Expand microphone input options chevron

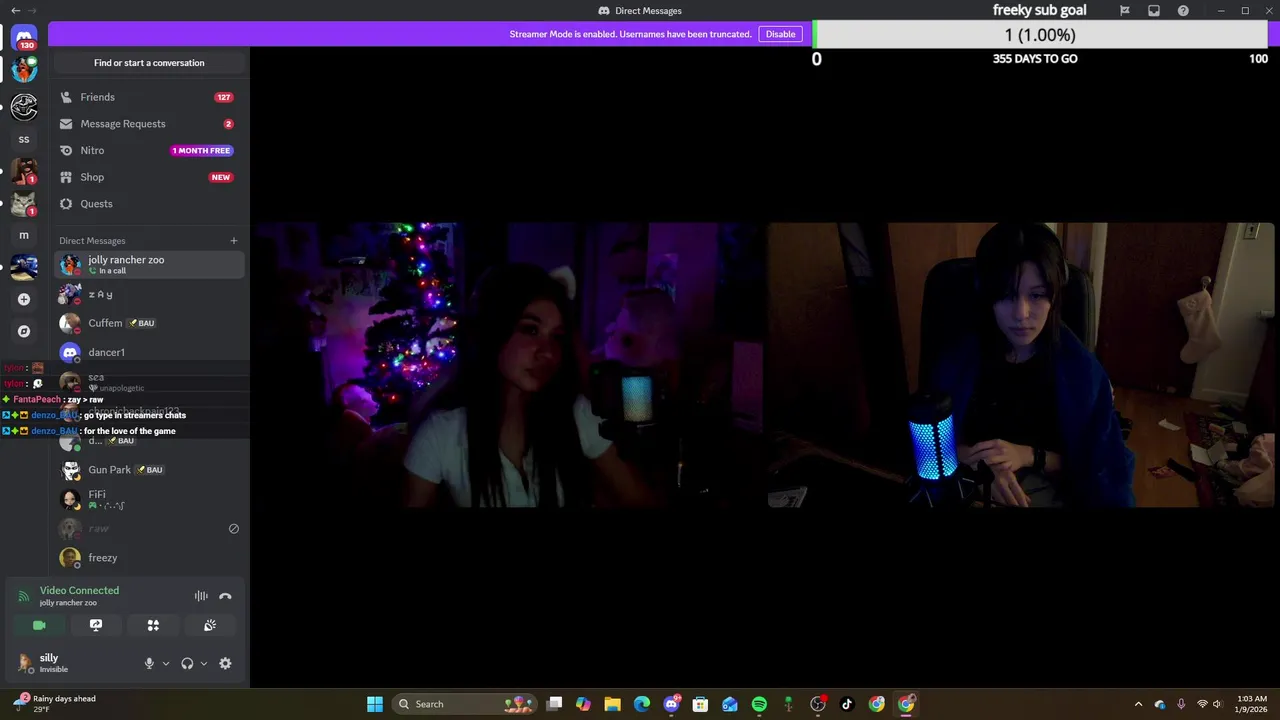click(166, 663)
